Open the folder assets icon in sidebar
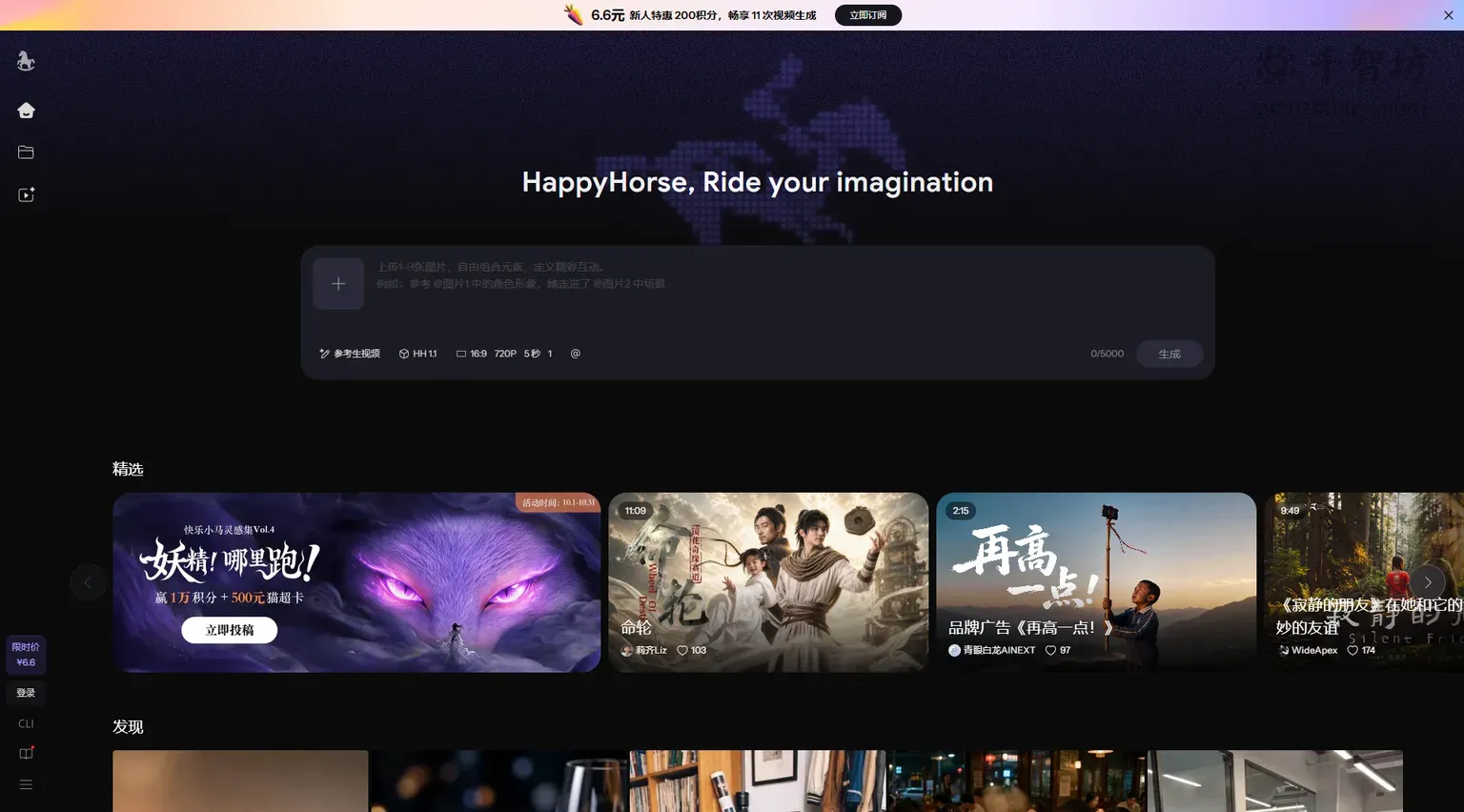 (26, 152)
